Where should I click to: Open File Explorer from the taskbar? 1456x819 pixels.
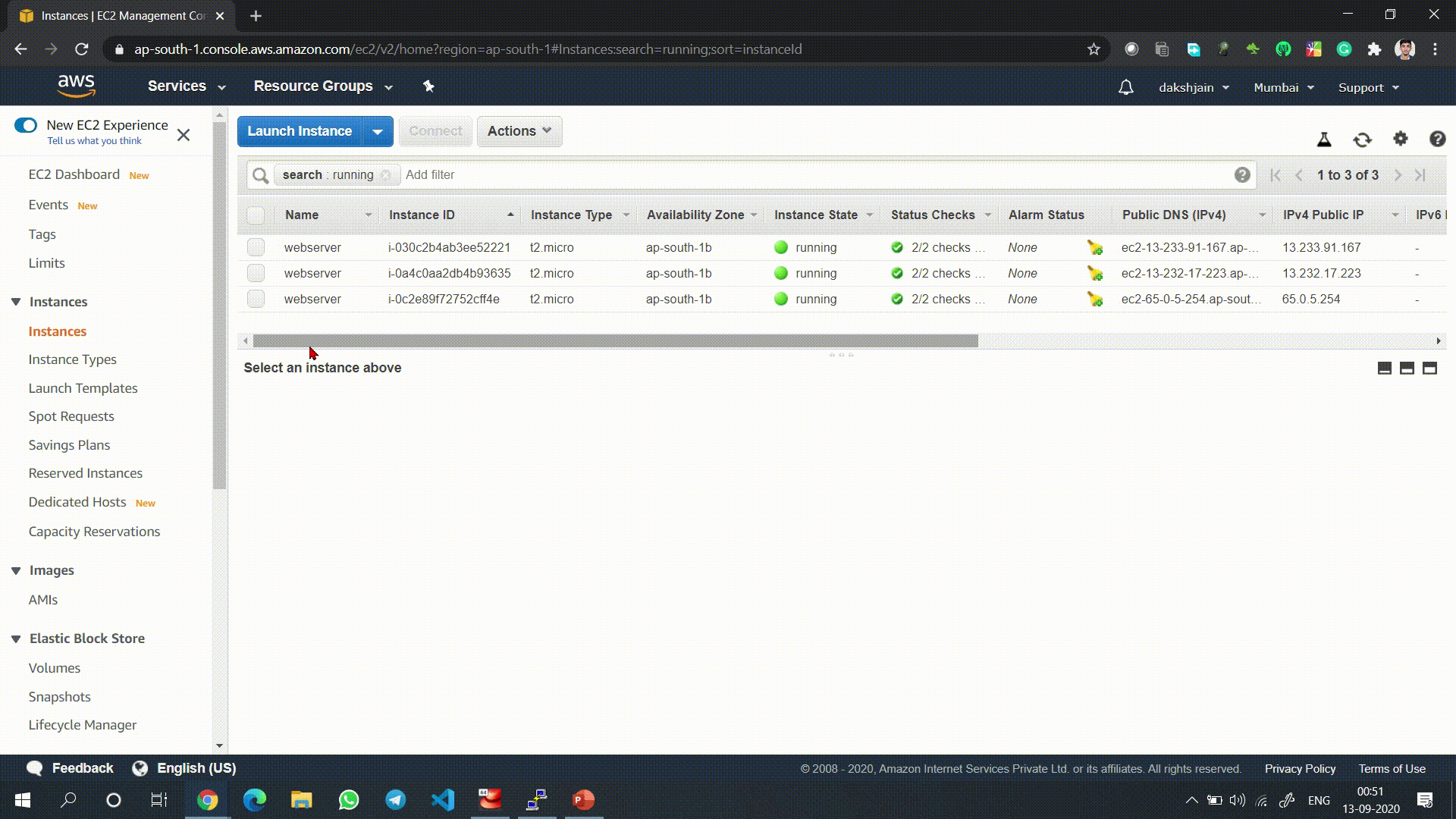click(302, 800)
